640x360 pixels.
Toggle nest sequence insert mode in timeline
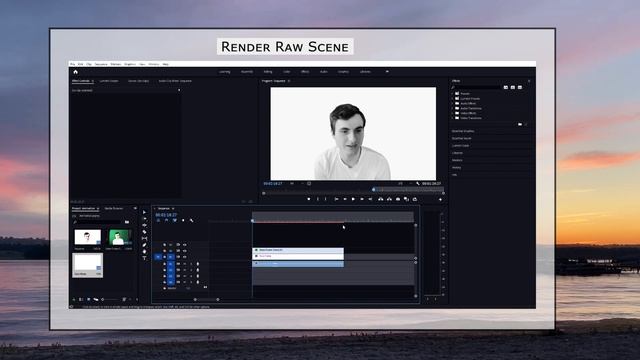tap(158, 220)
